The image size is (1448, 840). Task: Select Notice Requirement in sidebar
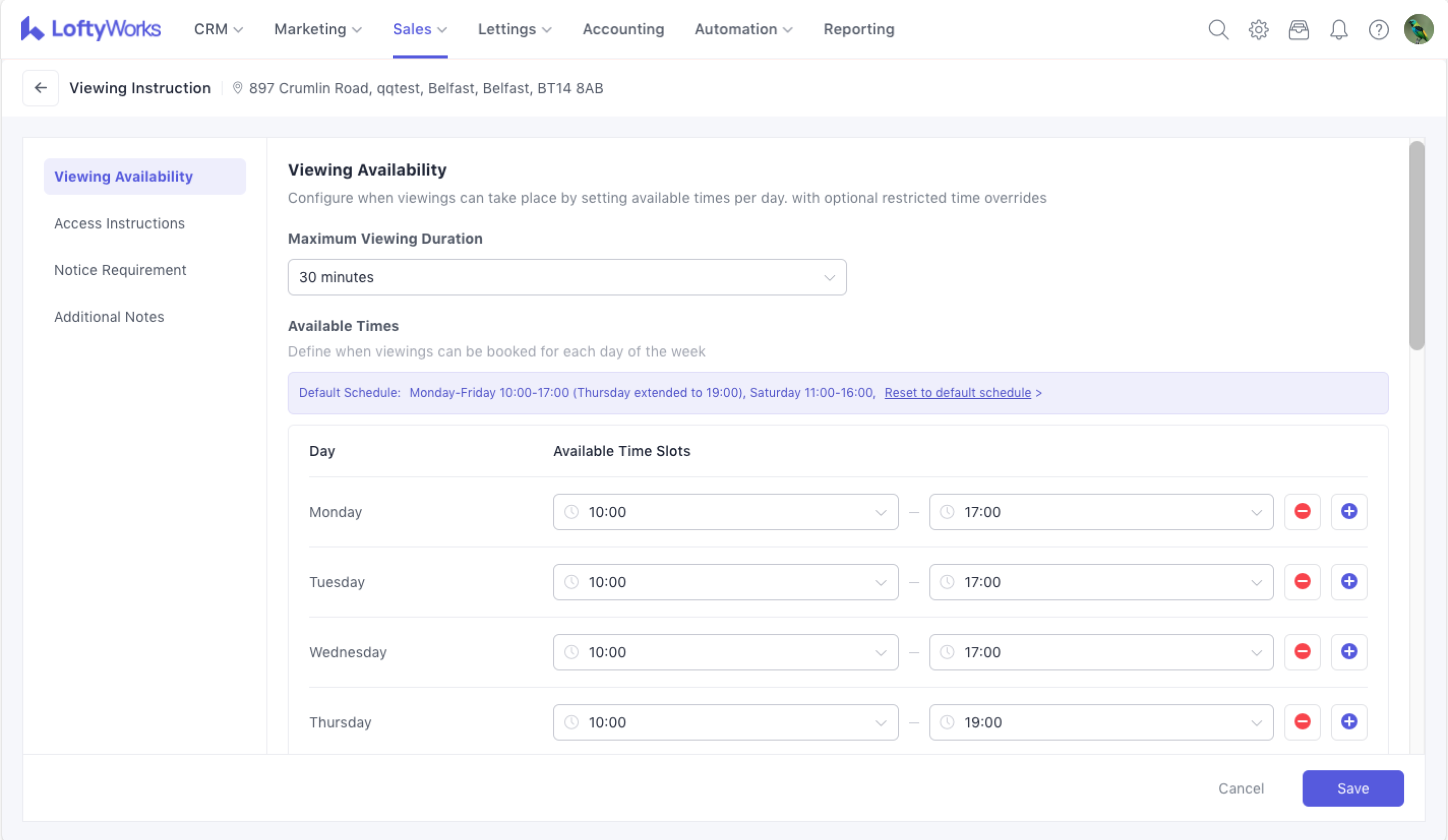click(120, 270)
